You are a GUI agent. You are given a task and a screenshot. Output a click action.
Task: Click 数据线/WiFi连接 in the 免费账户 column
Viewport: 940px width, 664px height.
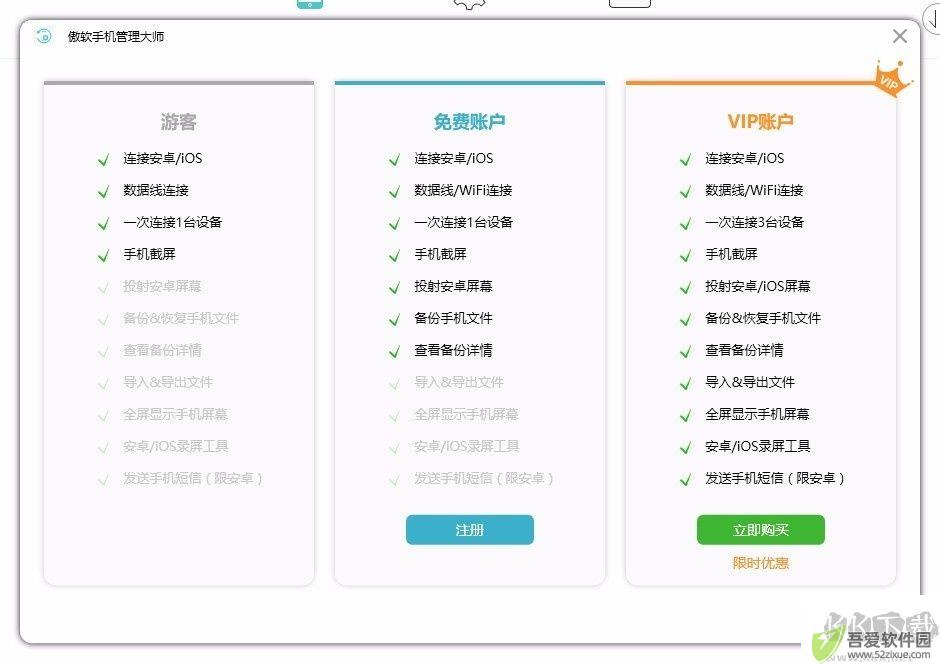(x=463, y=191)
